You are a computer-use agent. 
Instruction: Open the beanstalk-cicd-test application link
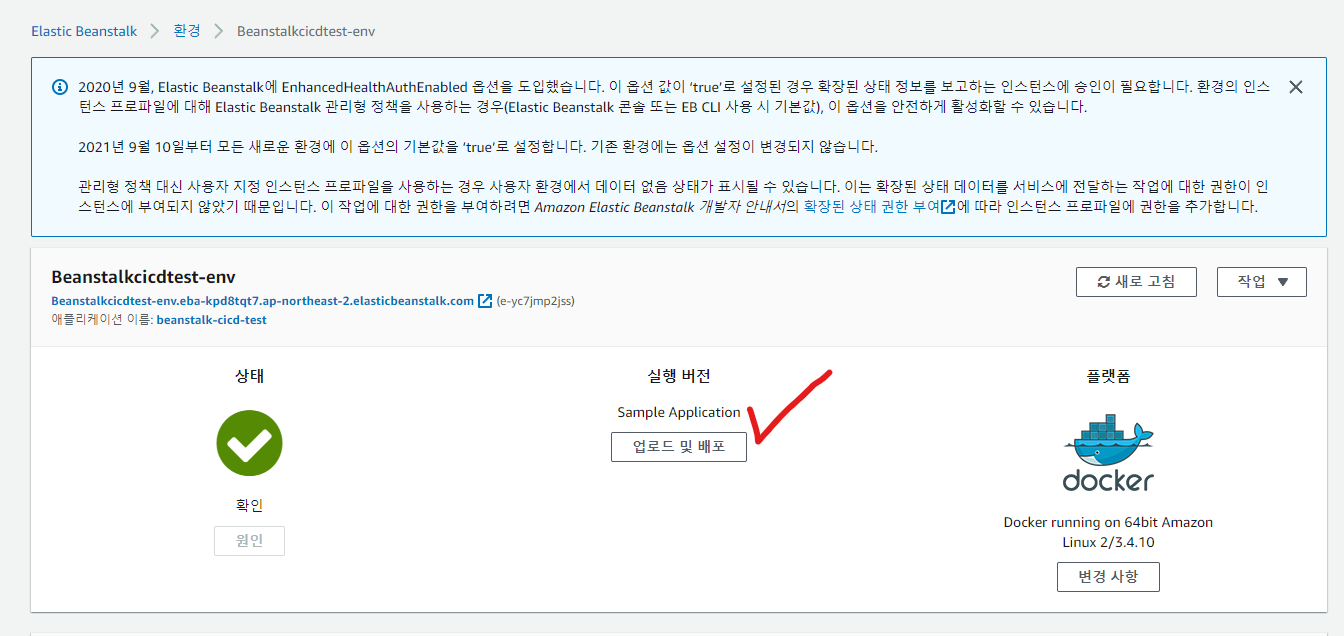211,320
